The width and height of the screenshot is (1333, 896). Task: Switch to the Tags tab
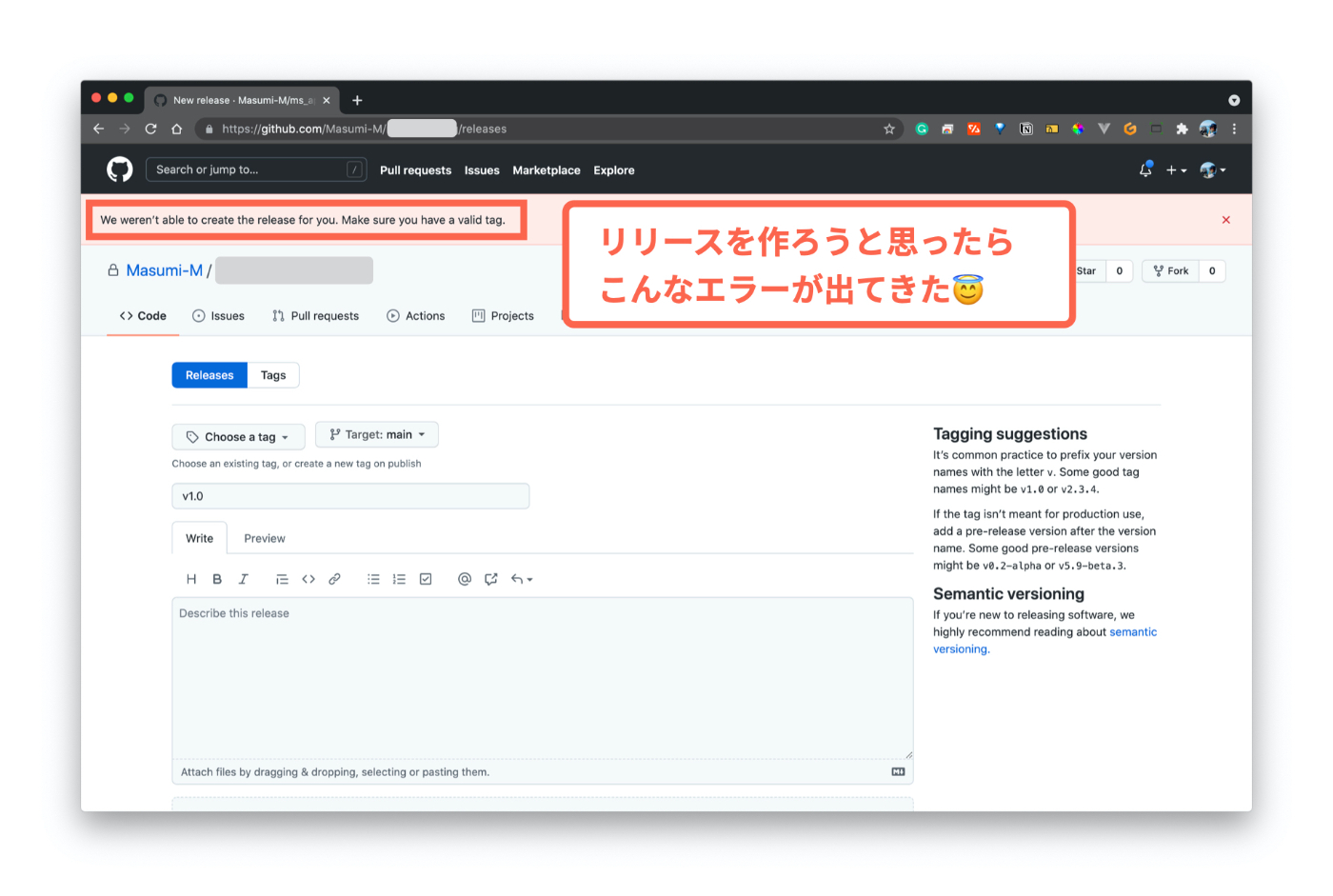[273, 375]
